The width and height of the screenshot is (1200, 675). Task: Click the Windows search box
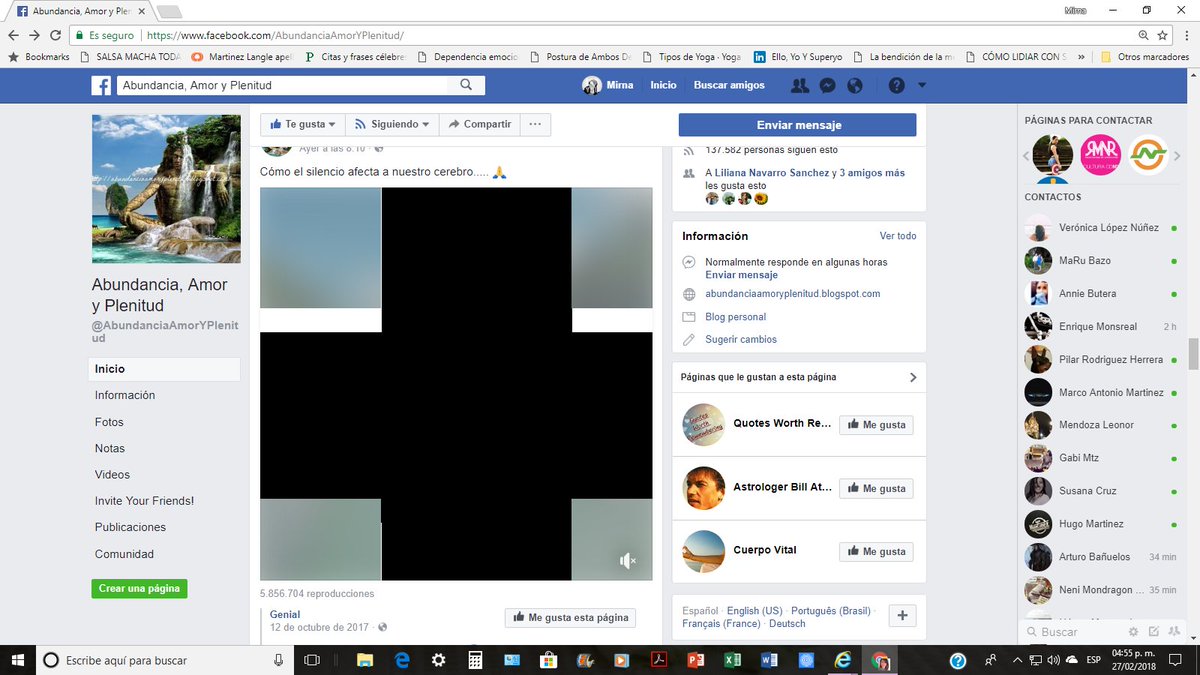pyautogui.click(x=164, y=660)
